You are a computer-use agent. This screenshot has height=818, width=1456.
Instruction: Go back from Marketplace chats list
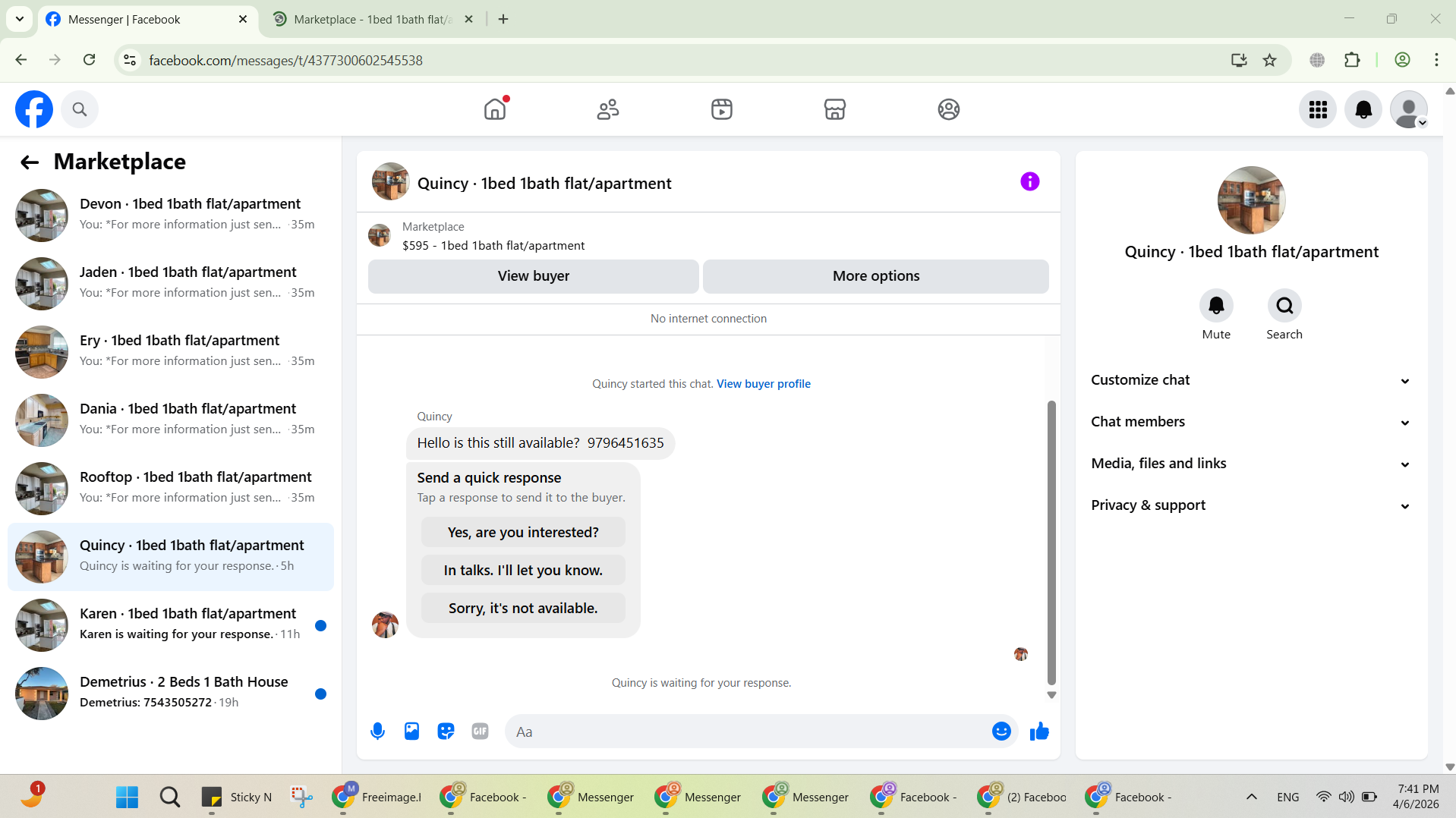click(x=30, y=162)
